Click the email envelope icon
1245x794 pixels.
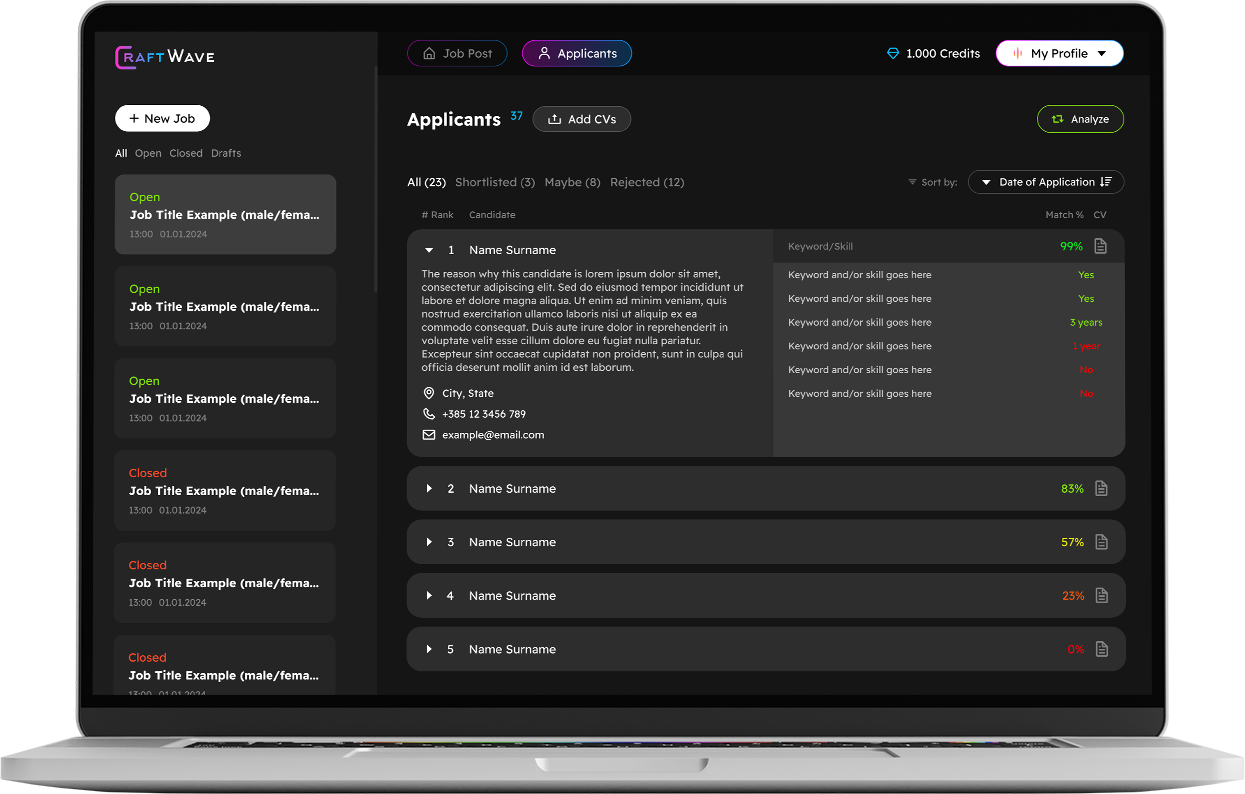click(429, 435)
